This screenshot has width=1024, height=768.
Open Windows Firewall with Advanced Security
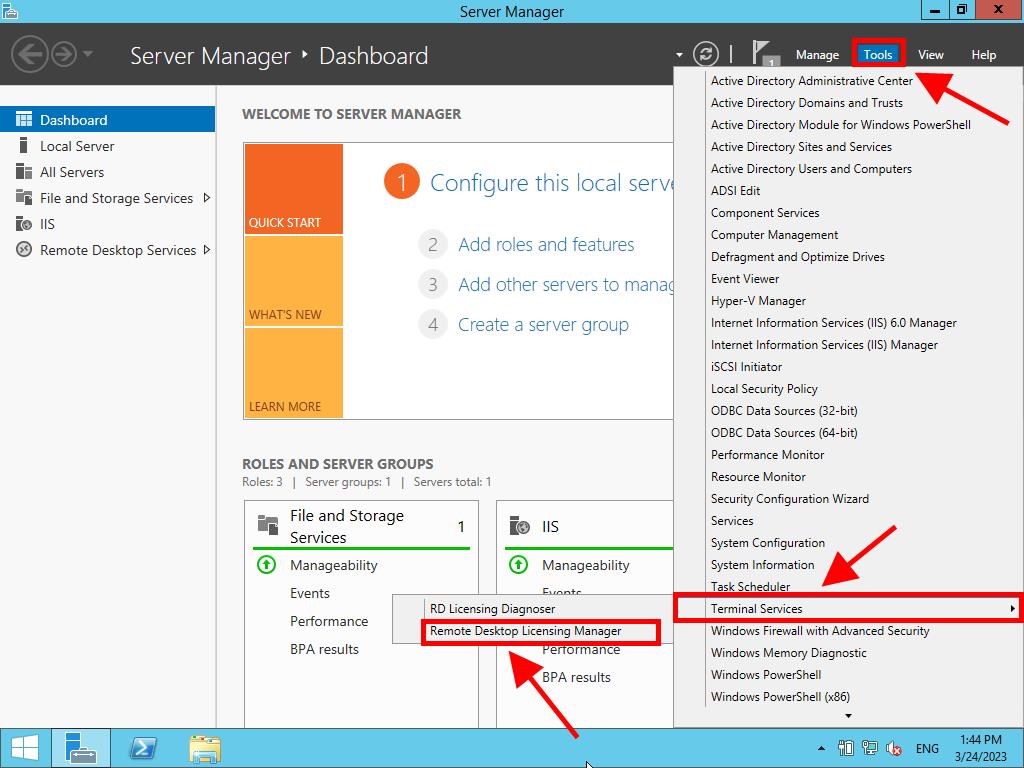[820, 631]
